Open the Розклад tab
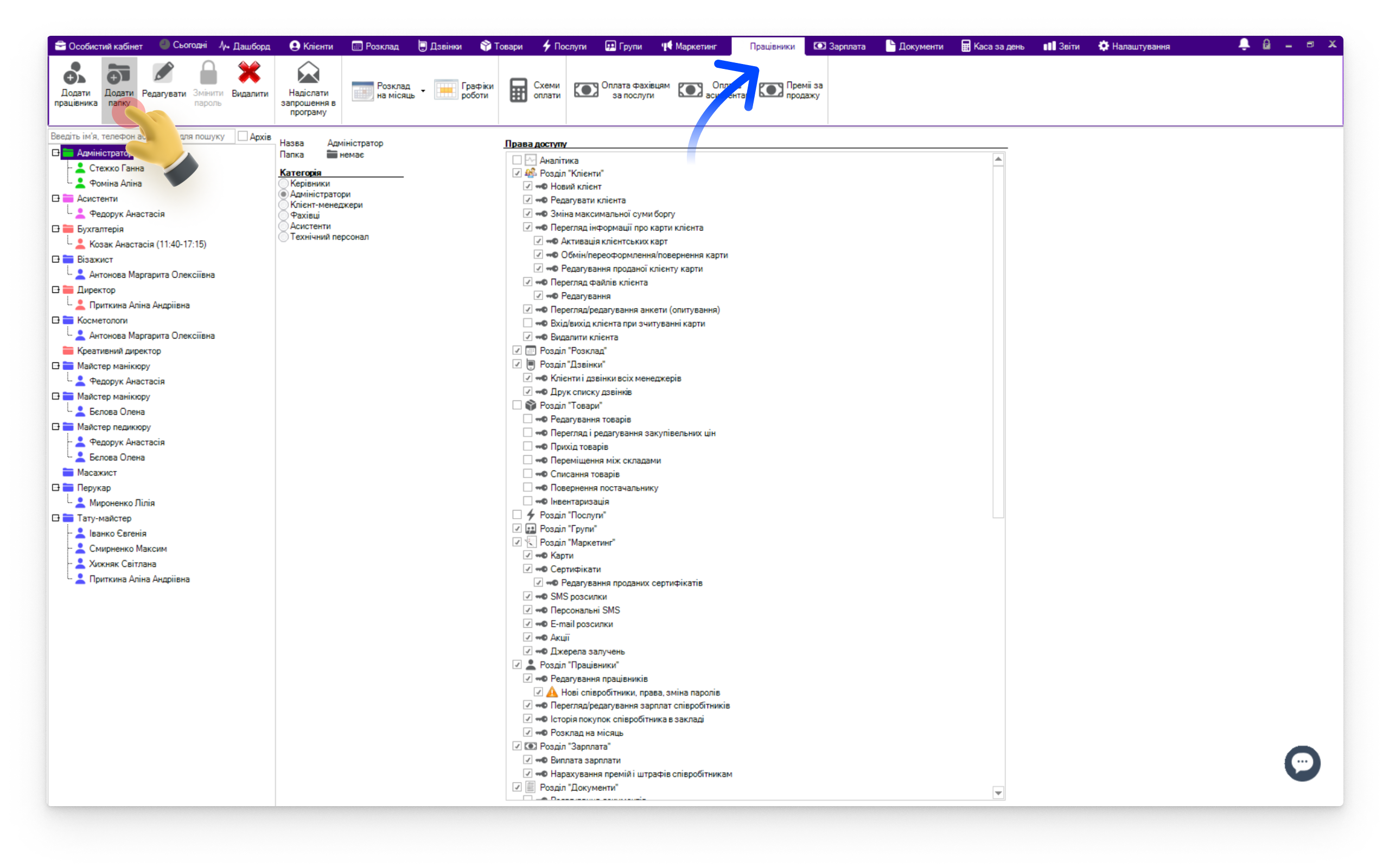The width and height of the screenshot is (1389, 868). point(375,46)
